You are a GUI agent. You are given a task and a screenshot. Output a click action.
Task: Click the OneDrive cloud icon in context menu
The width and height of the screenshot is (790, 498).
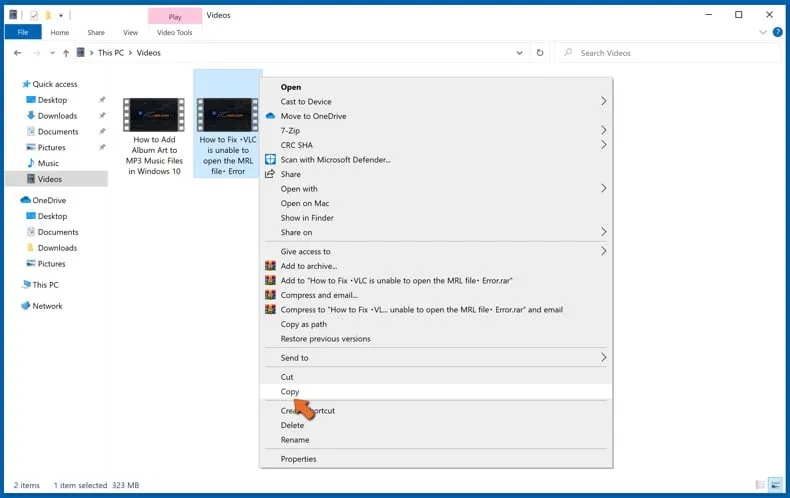[270, 116]
